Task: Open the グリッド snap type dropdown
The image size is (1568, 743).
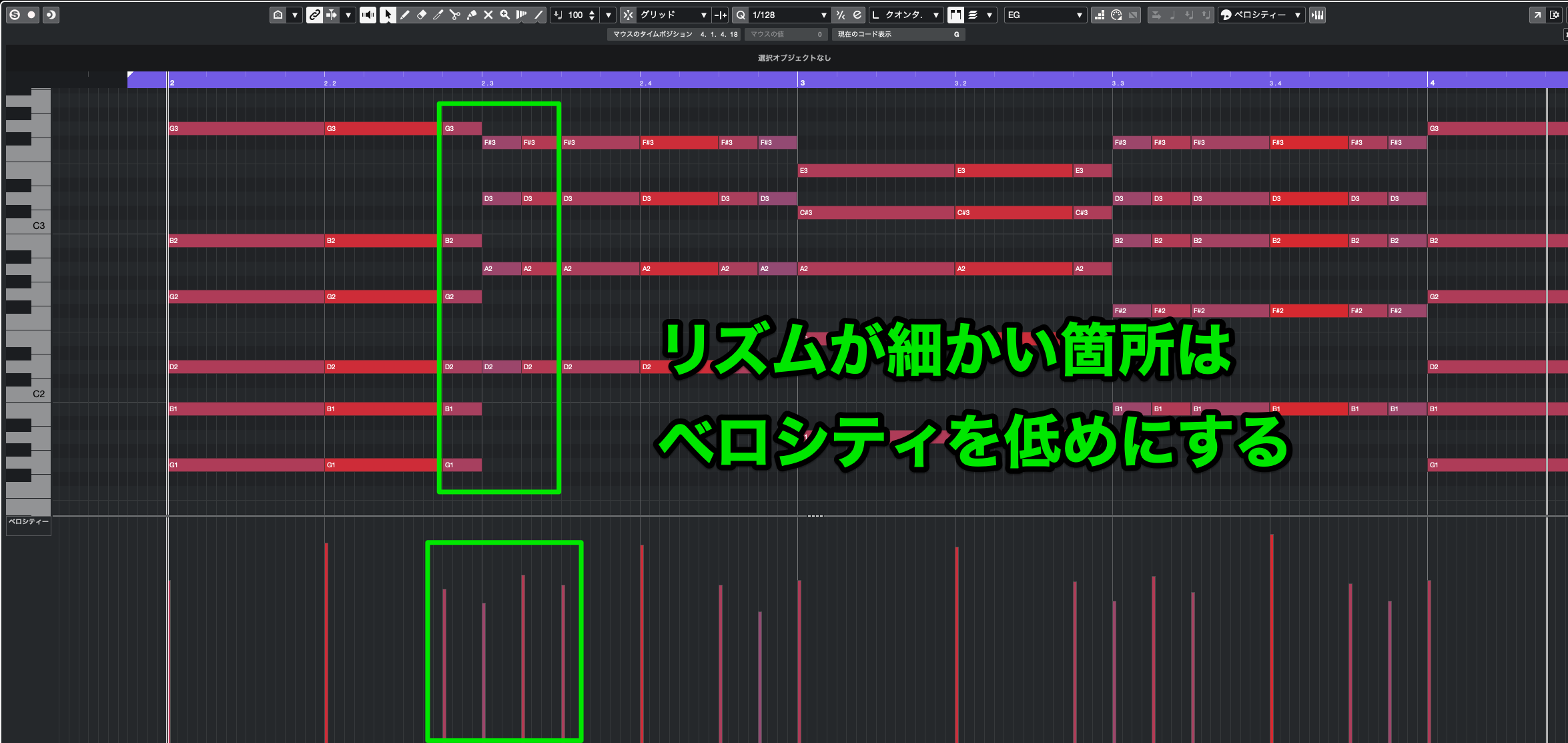Action: (x=674, y=15)
